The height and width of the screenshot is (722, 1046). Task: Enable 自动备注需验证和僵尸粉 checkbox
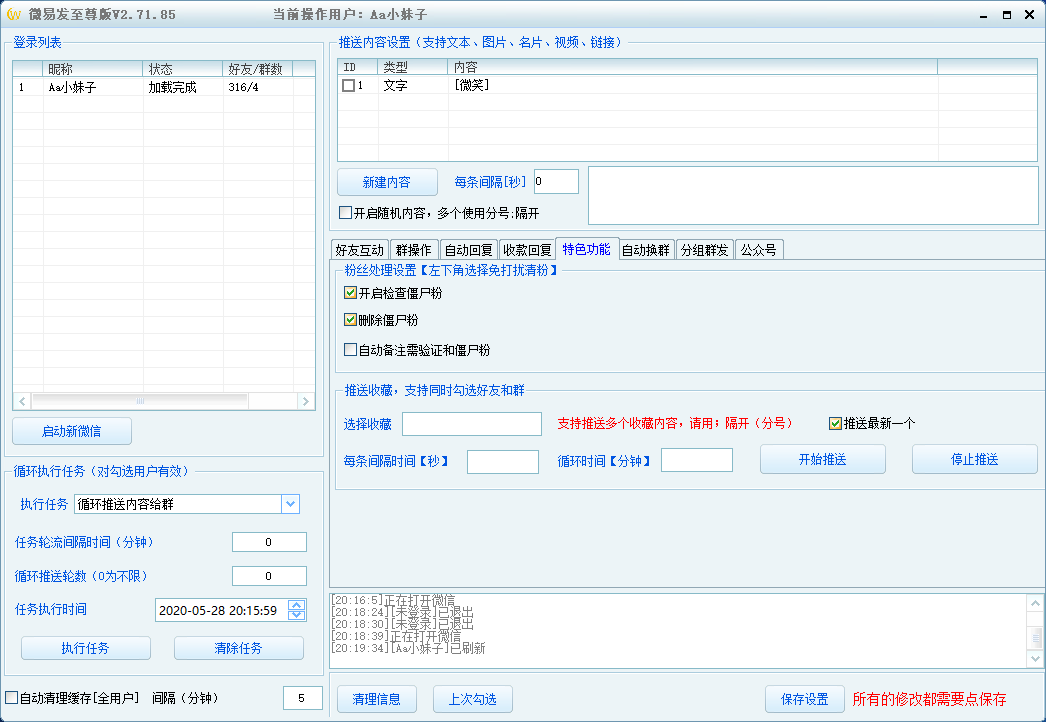point(350,351)
